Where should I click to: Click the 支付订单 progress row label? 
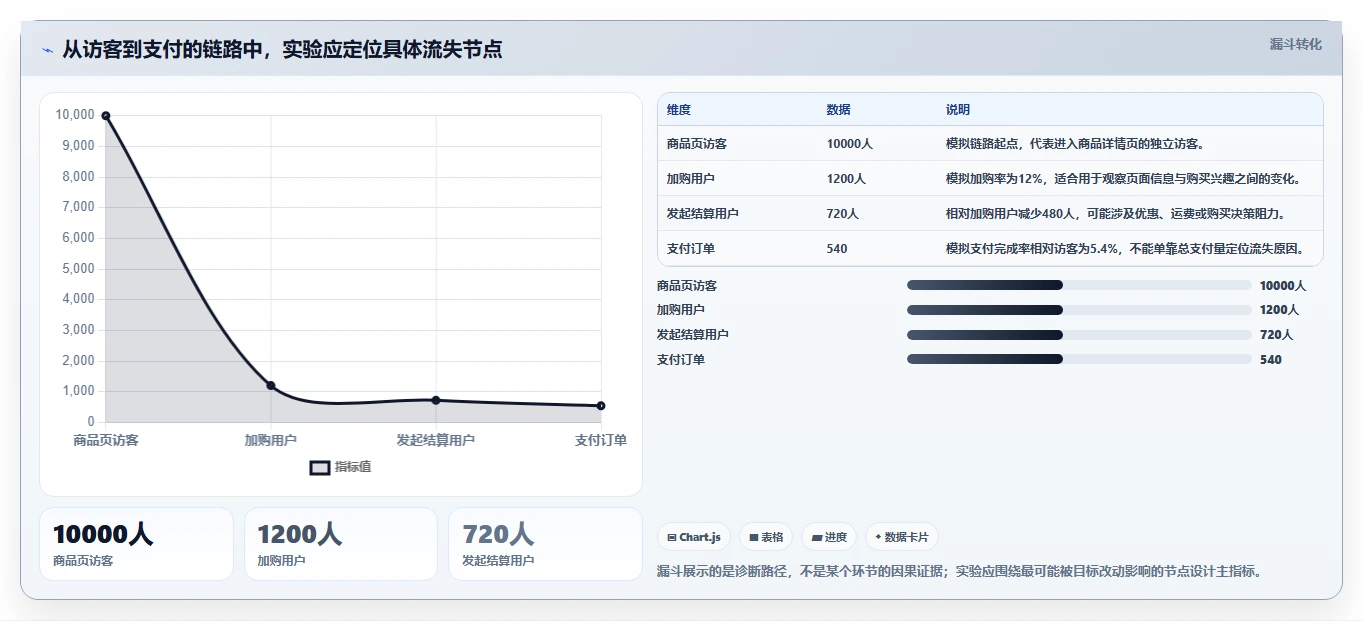click(681, 360)
